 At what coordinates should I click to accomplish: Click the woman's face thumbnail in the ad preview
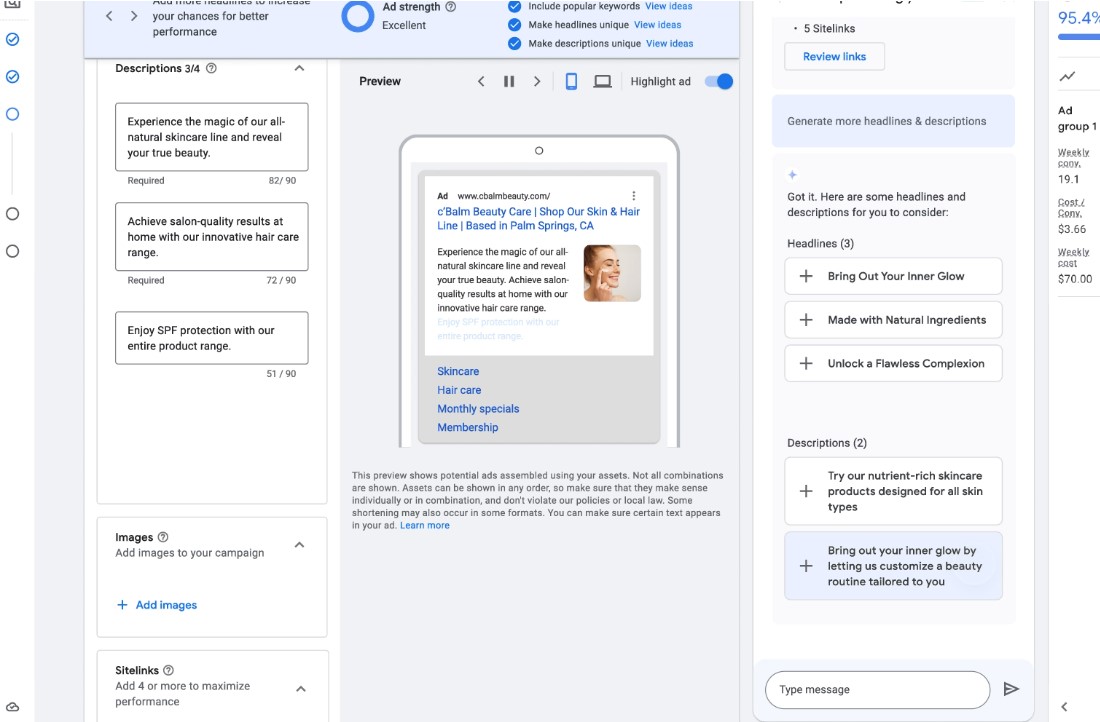(x=612, y=273)
